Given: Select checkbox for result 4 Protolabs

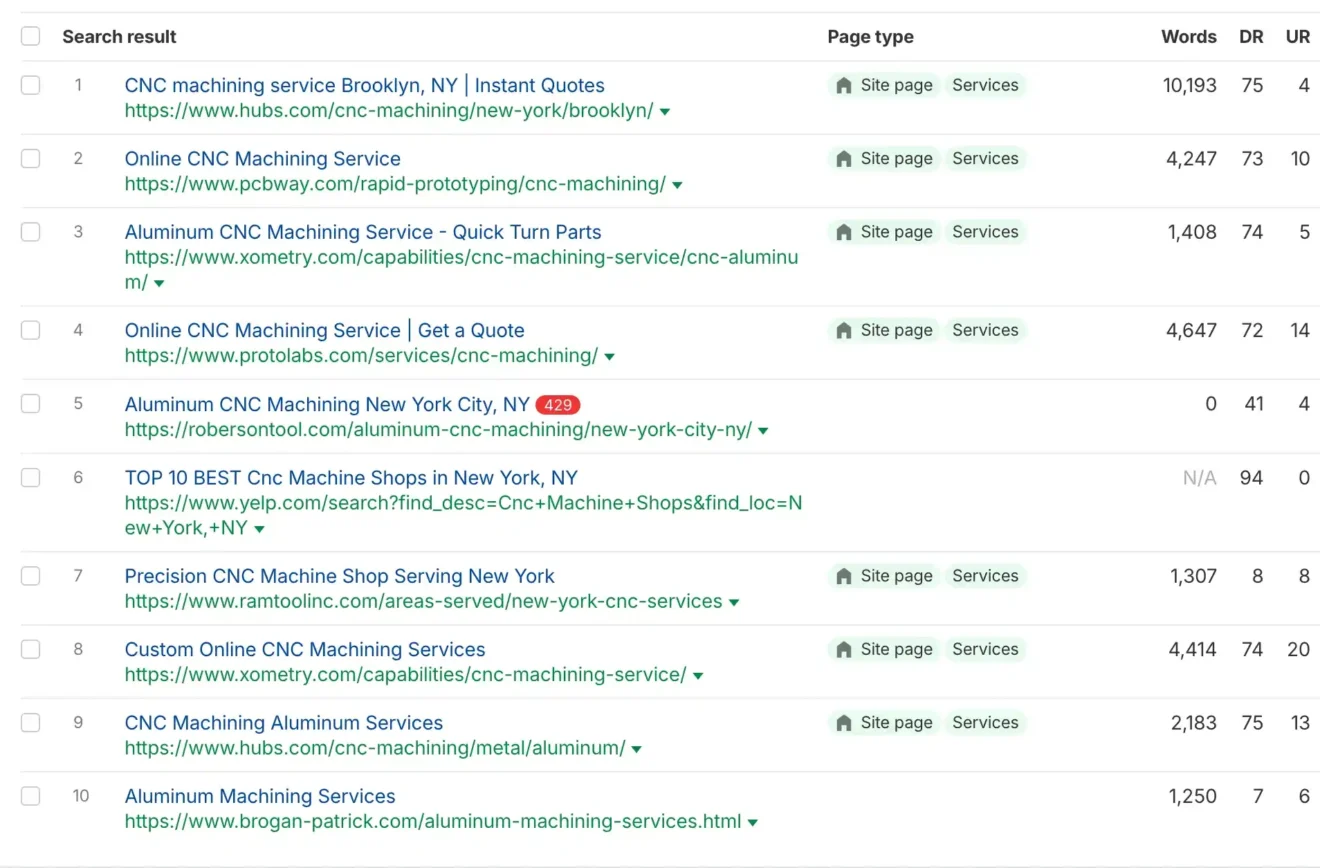Looking at the screenshot, I should coord(31,330).
